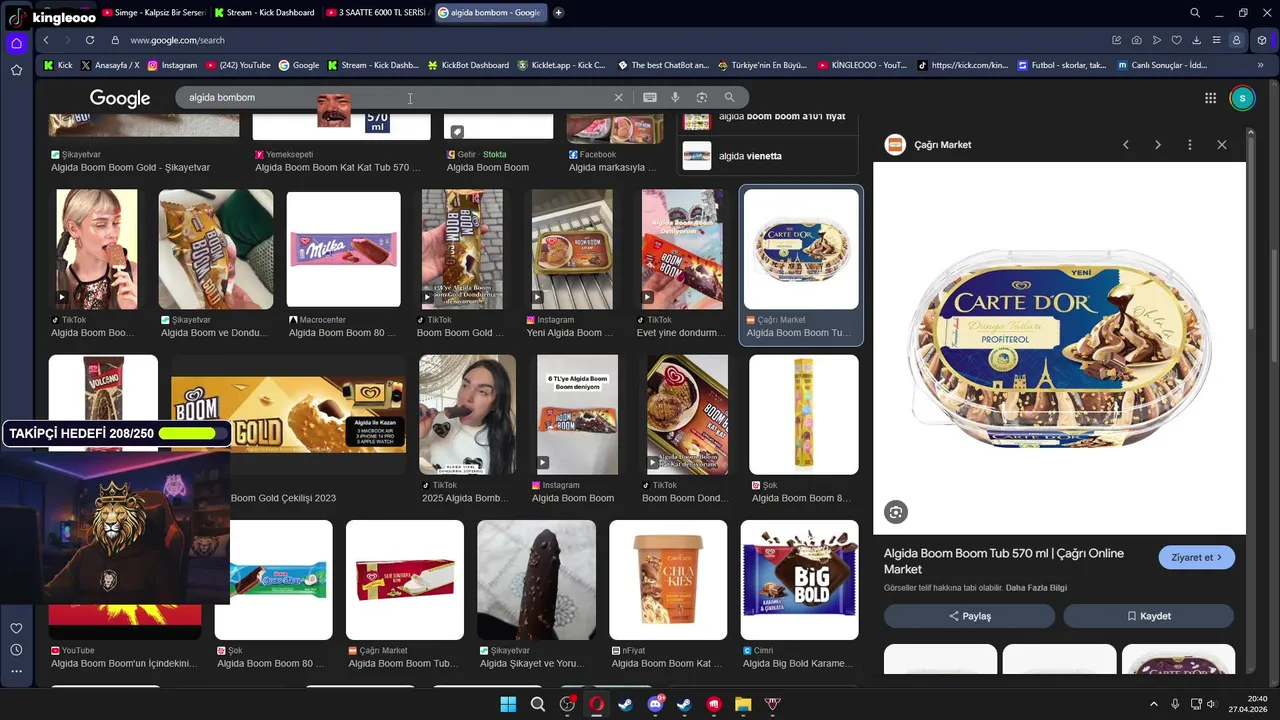Open the Easy Setup sliders icon
Screen dimensions: 1280x720
1217,40
